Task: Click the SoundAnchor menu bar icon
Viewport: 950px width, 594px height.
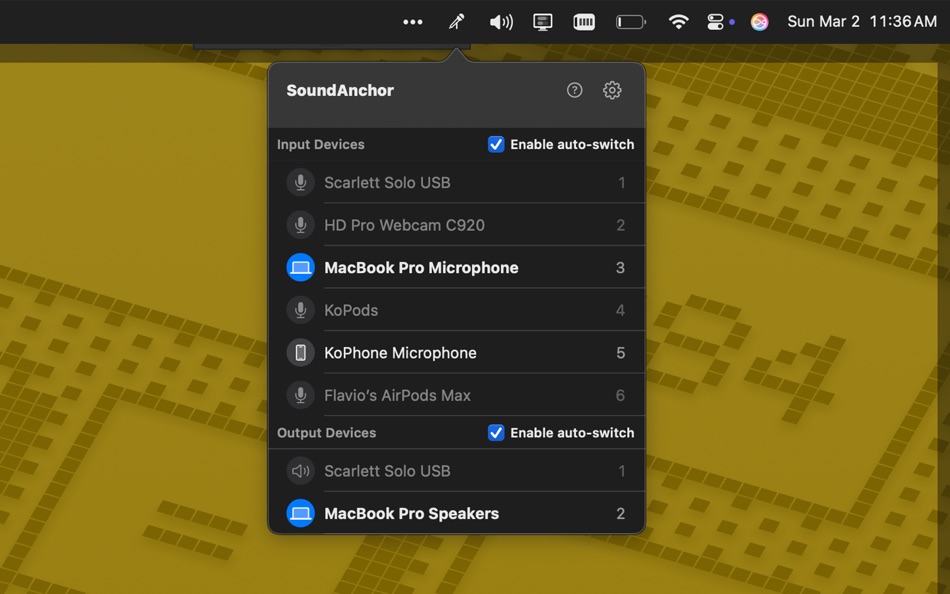Action: (x=456, y=22)
